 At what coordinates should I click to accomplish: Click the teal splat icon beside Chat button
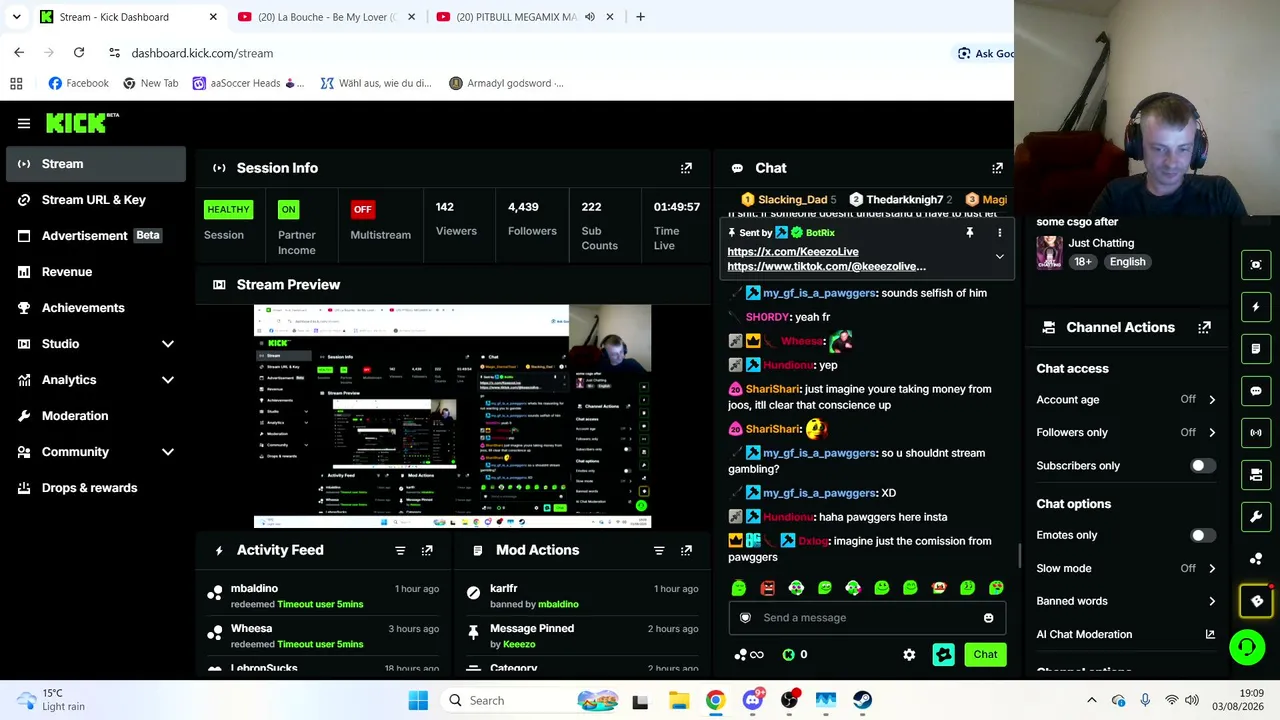(943, 655)
